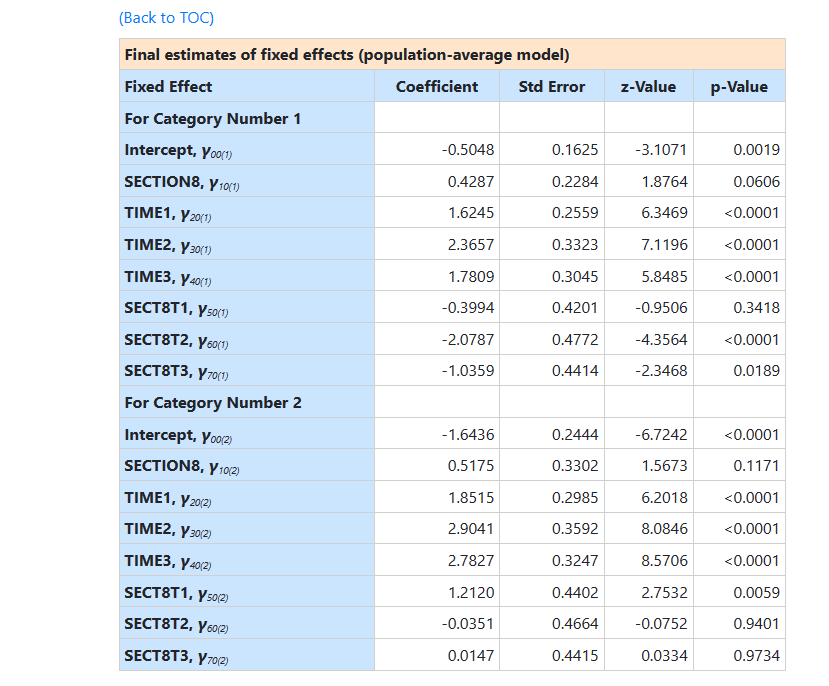
Task: Click the Intercept coefficient value -1.6436
Action: [468, 435]
